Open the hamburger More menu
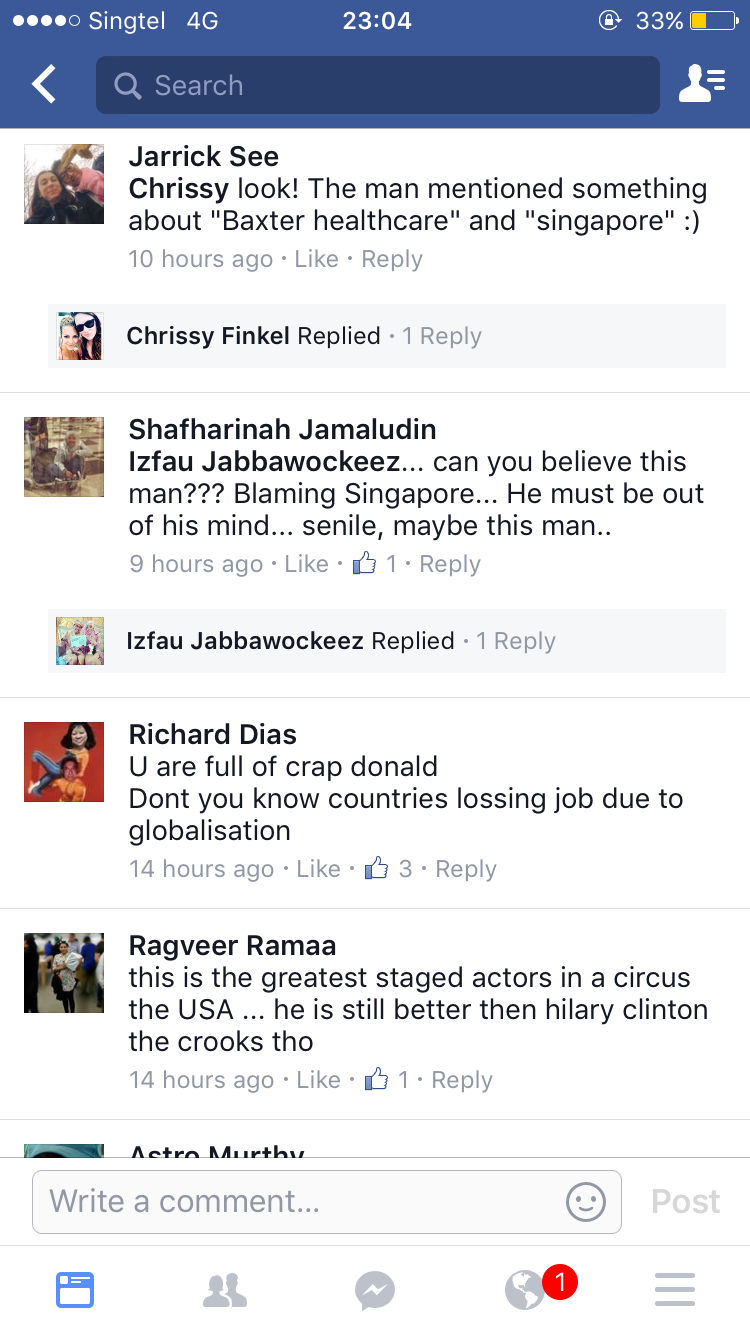This screenshot has width=750, height=1334. click(675, 1289)
